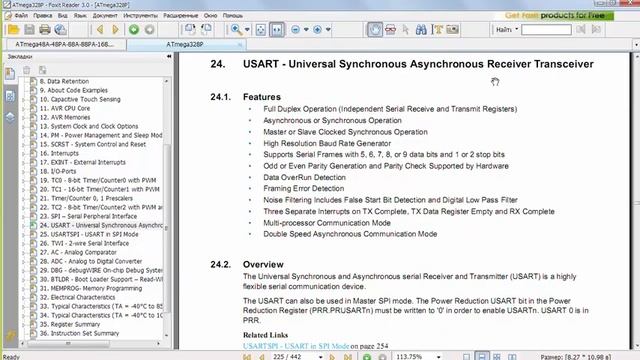
Task: Close the ATmega328P document tab
Action: tap(240, 44)
